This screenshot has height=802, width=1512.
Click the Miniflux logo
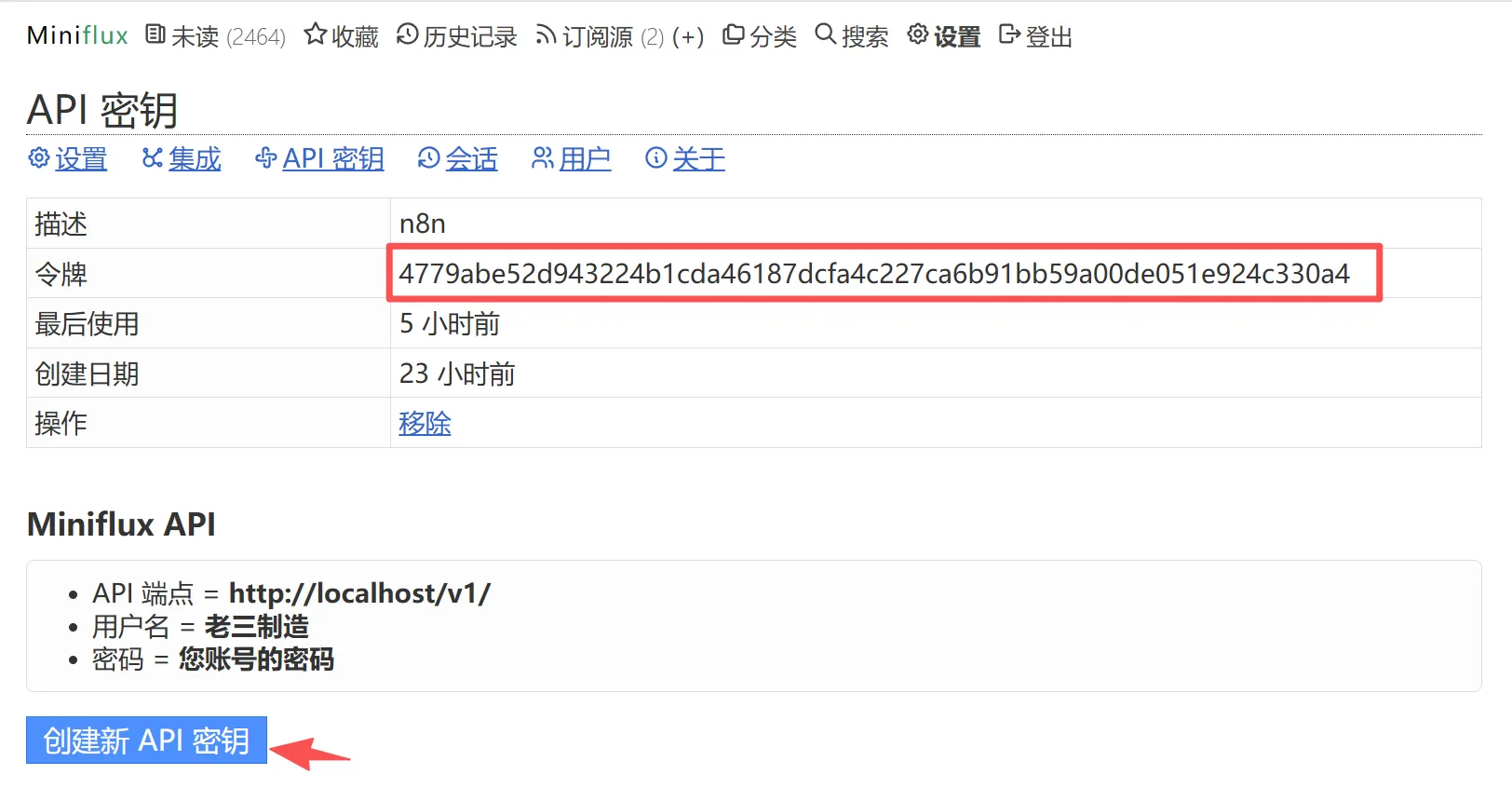(x=77, y=35)
